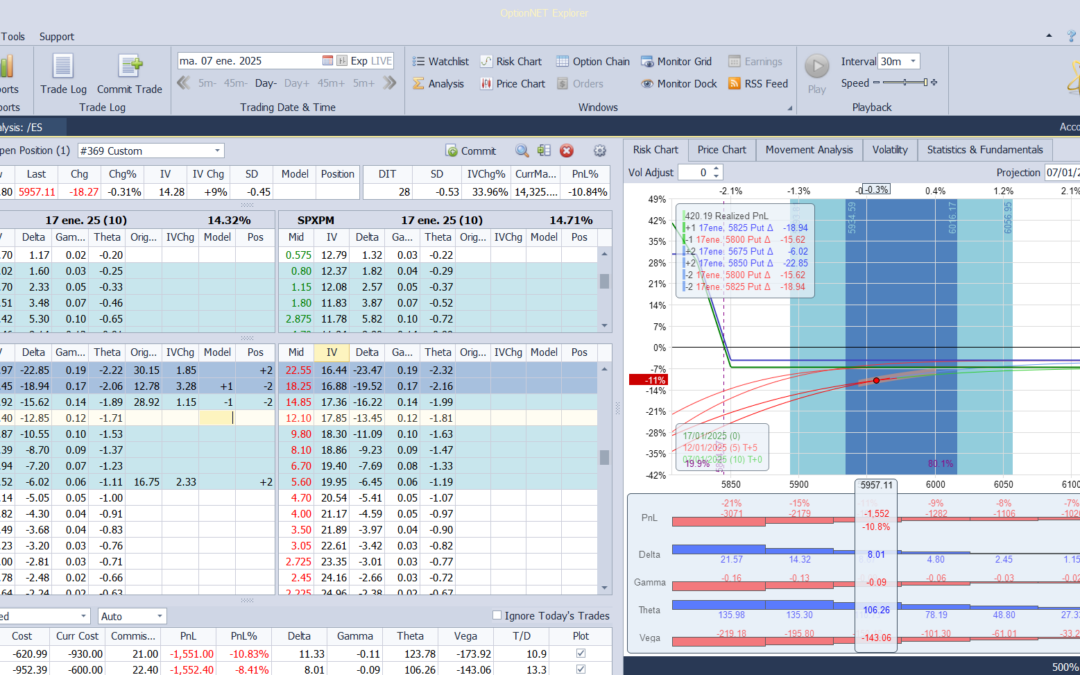Open the Auto dropdown

(160, 616)
